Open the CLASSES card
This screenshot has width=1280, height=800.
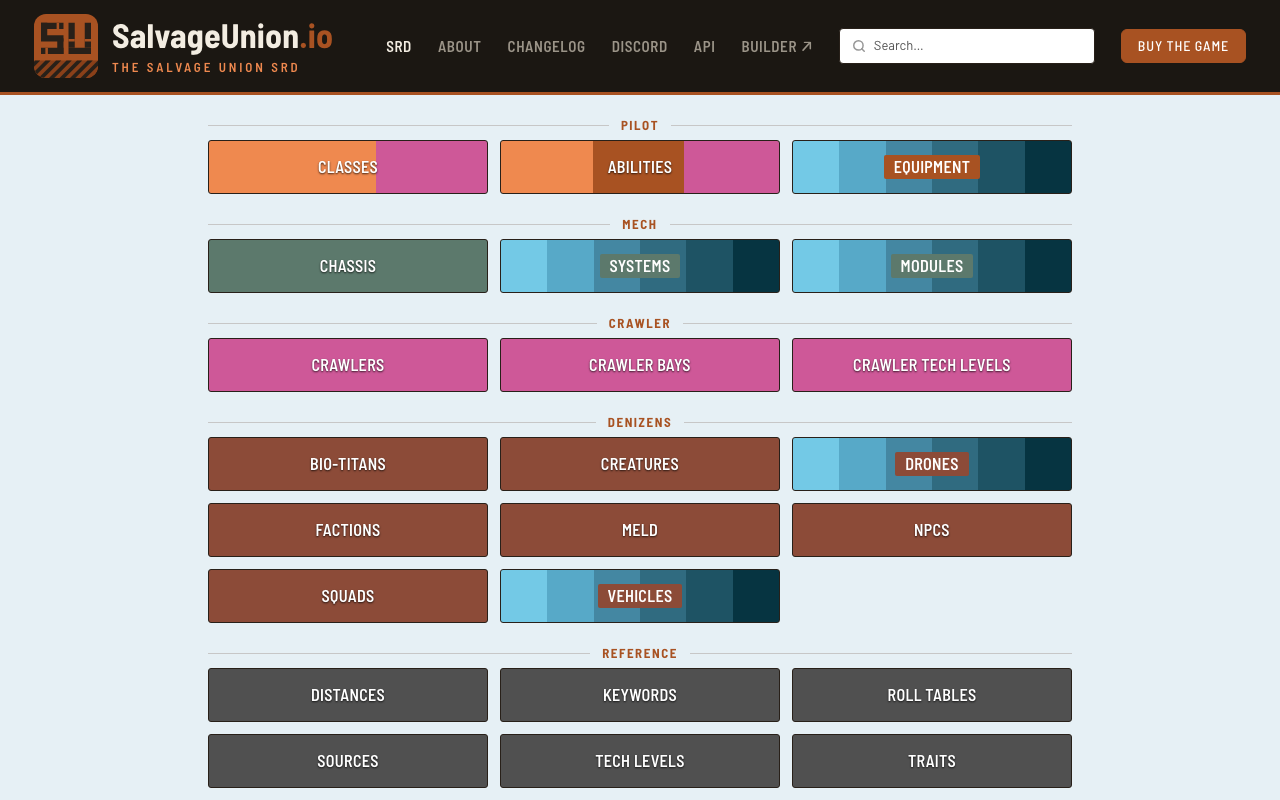pos(348,167)
